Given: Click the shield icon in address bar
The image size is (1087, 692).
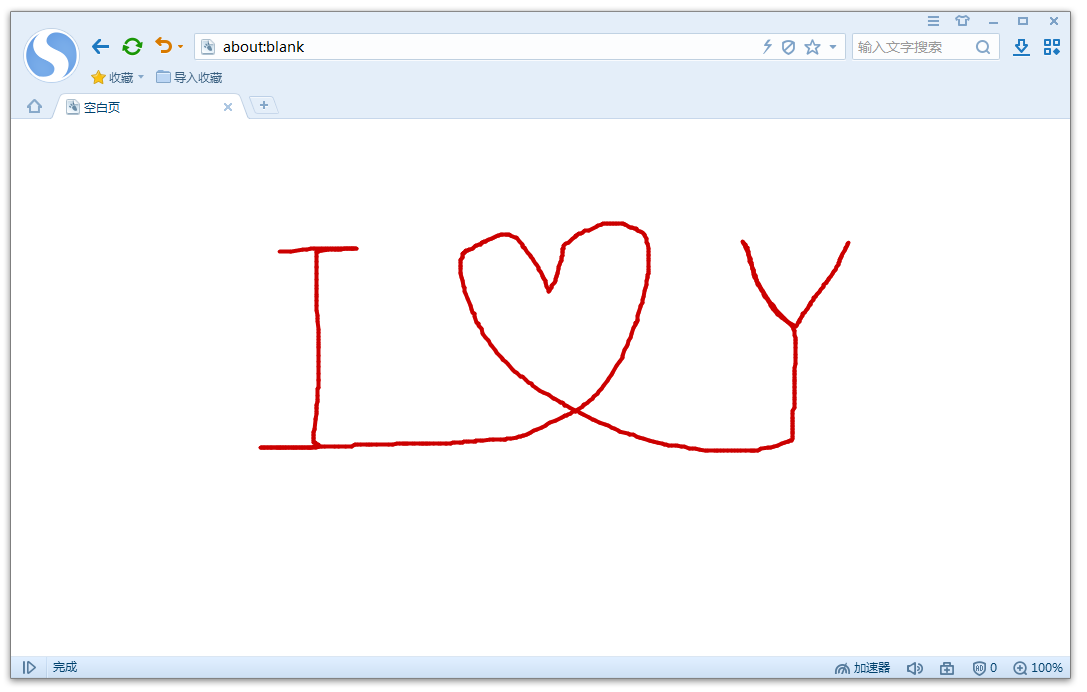Looking at the screenshot, I should [788, 47].
